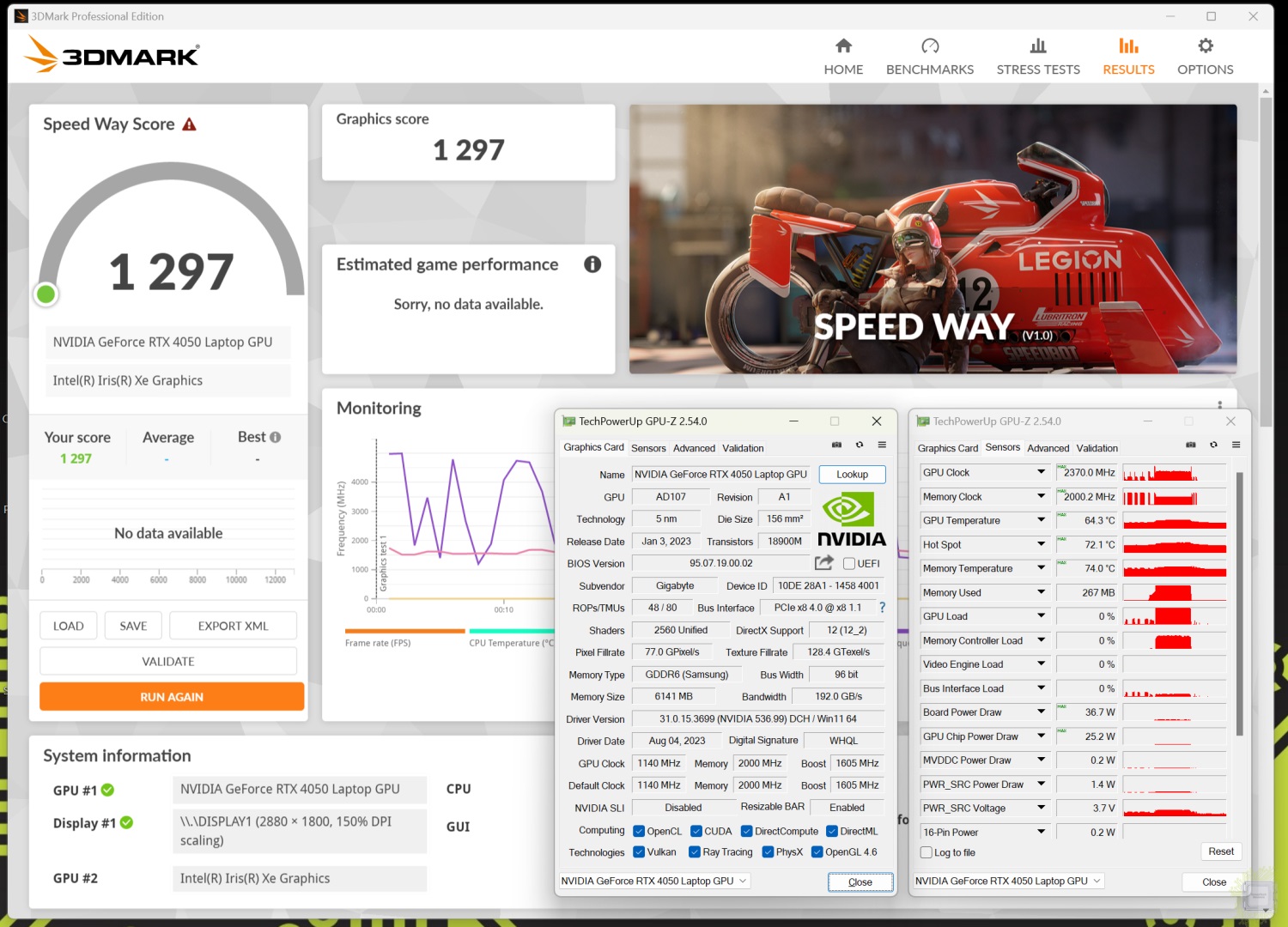Click camera icon in GPU-Z Sensors window
Screen dimensions: 1288x927
pyautogui.click(x=1191, y=445)
